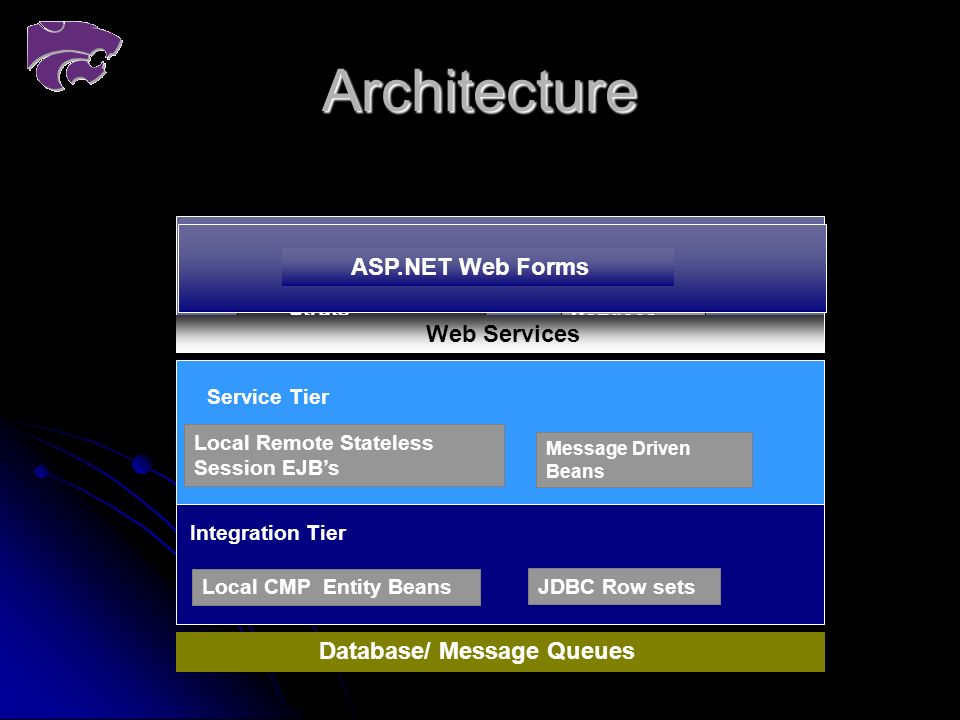The width and height of the screenshot is (960, 720).
Task: Click the Architecture slide title
Action: (x=480, y=92)
